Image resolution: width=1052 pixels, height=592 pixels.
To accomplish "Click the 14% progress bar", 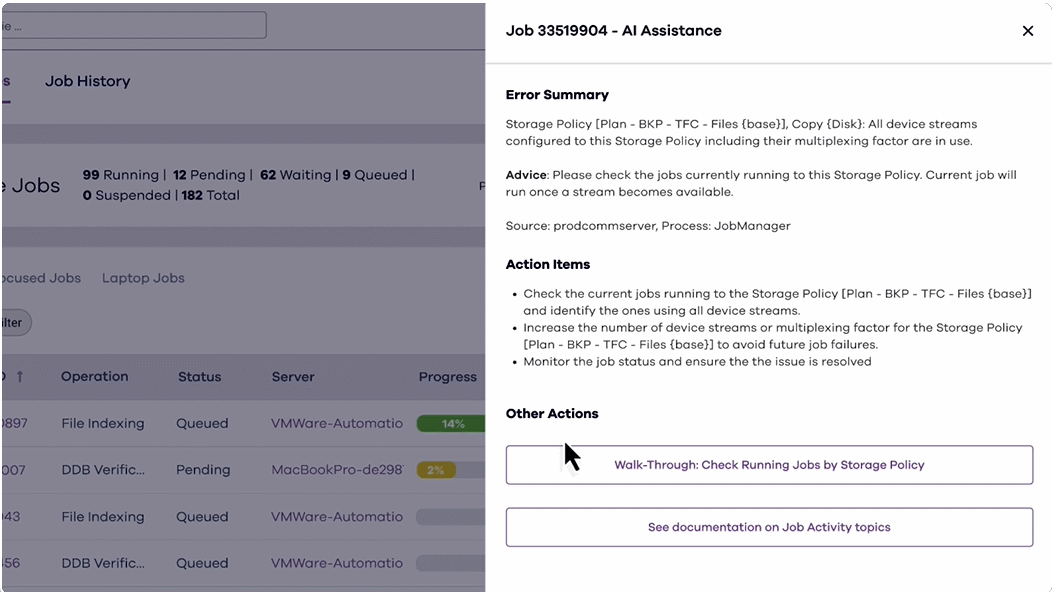I will [451, 424].
